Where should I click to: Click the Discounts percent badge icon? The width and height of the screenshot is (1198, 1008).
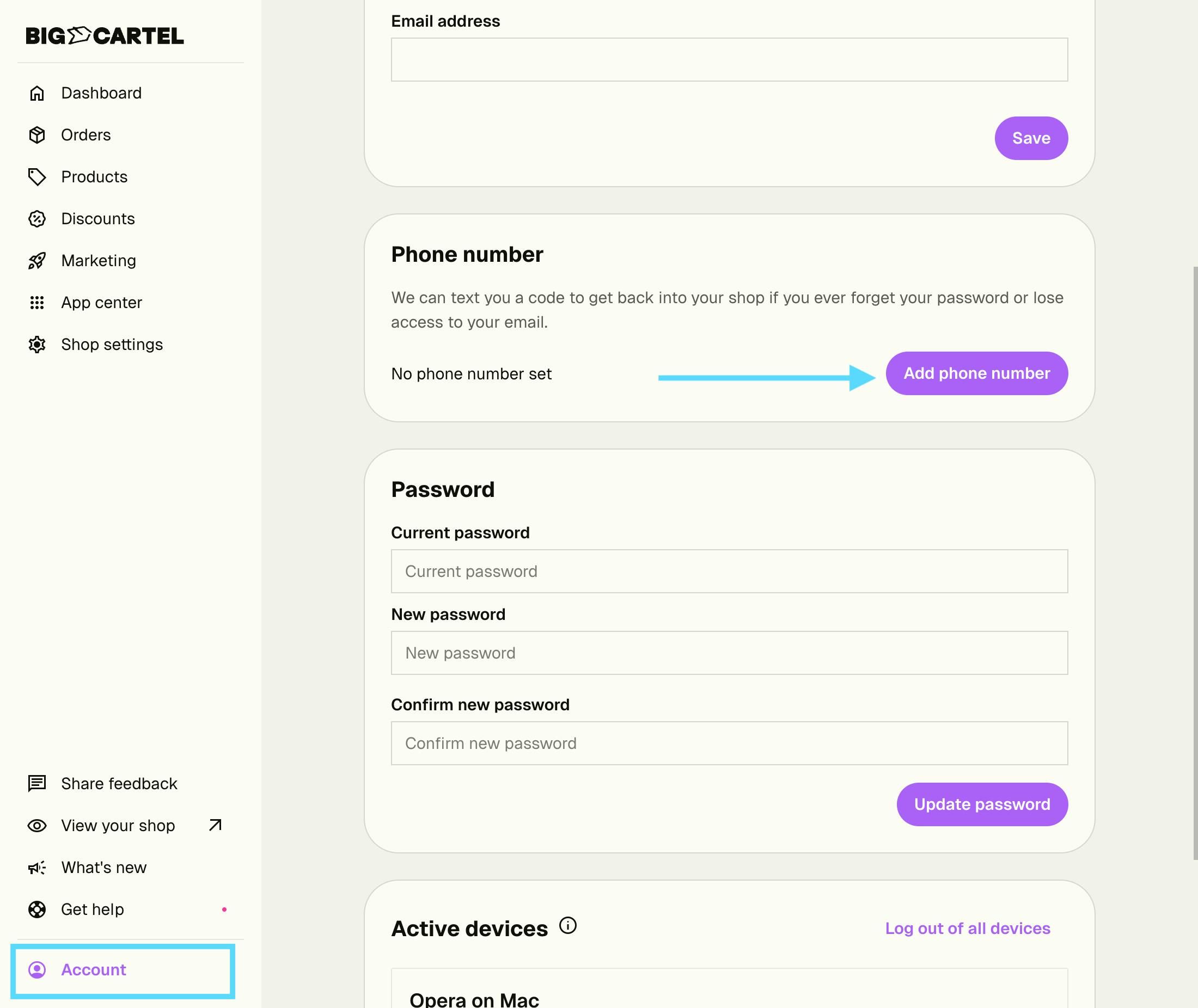[37, 219]
